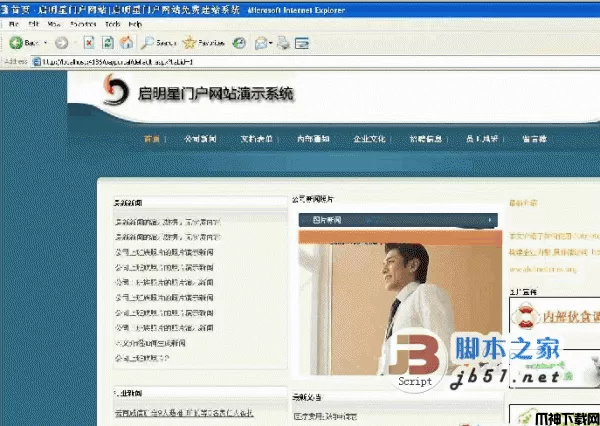Open the 文档表单 navigation tab

256,139
